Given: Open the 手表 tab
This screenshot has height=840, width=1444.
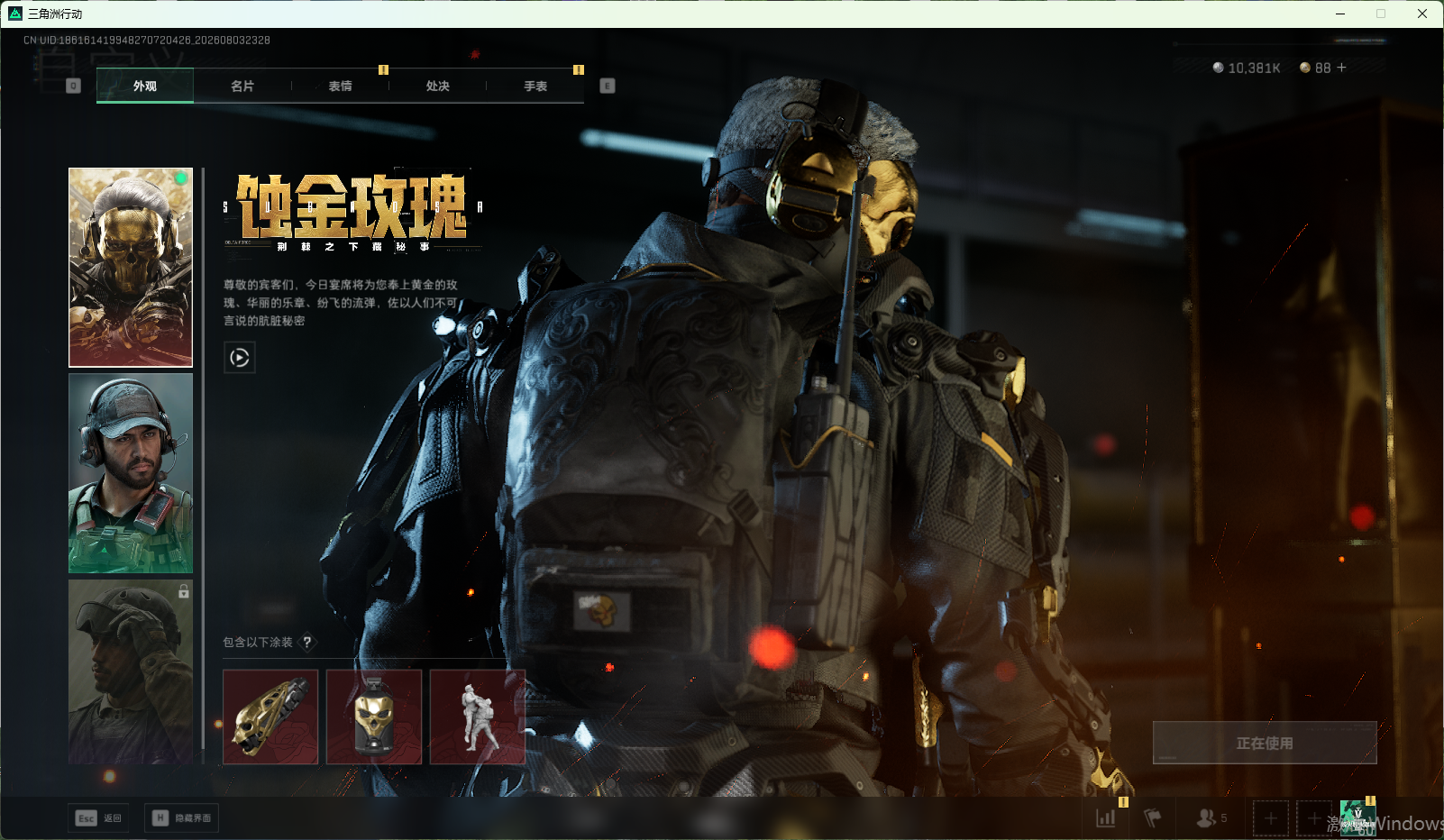Looking at the screenshot, I should (x=535, y=86).
